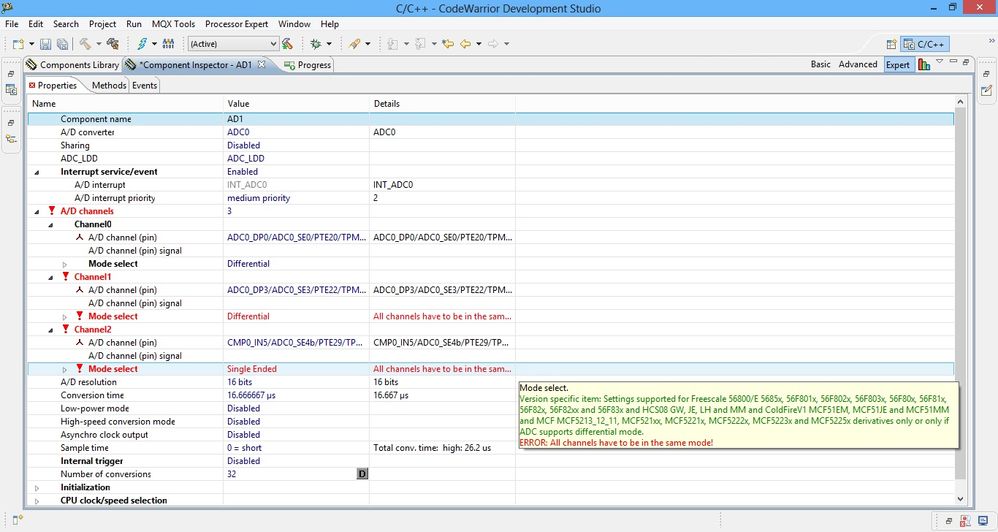Open the Project menu
998x532 pixels.
(102, 24)
